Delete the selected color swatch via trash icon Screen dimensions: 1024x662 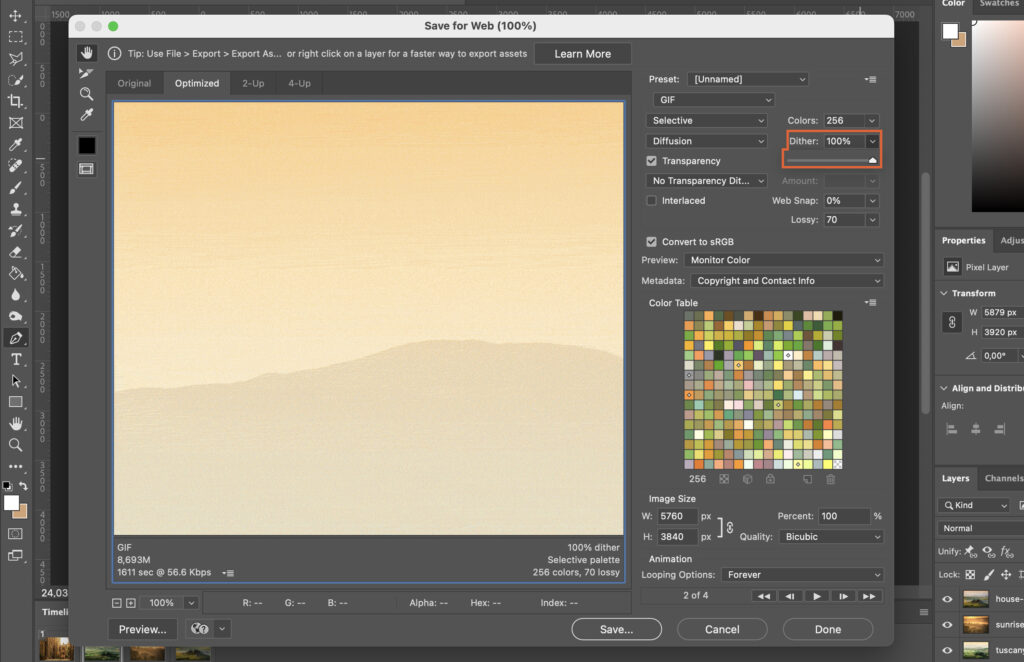click(x=830, y=479)
